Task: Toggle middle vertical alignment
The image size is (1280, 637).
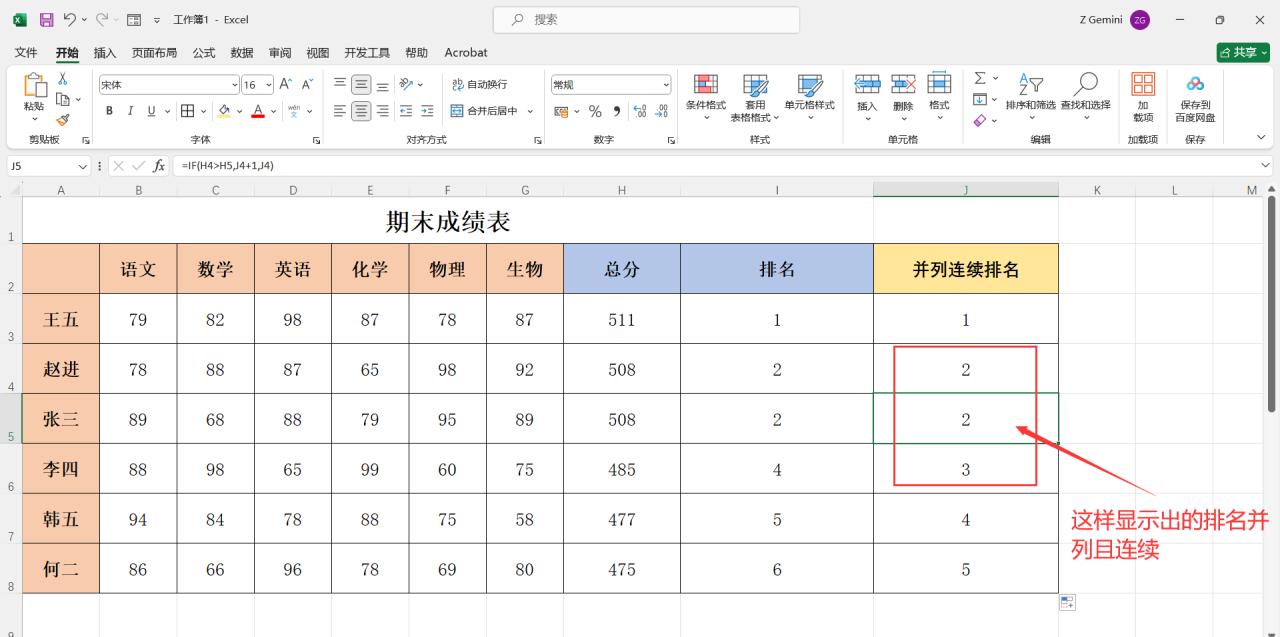Action: (361, 85)
